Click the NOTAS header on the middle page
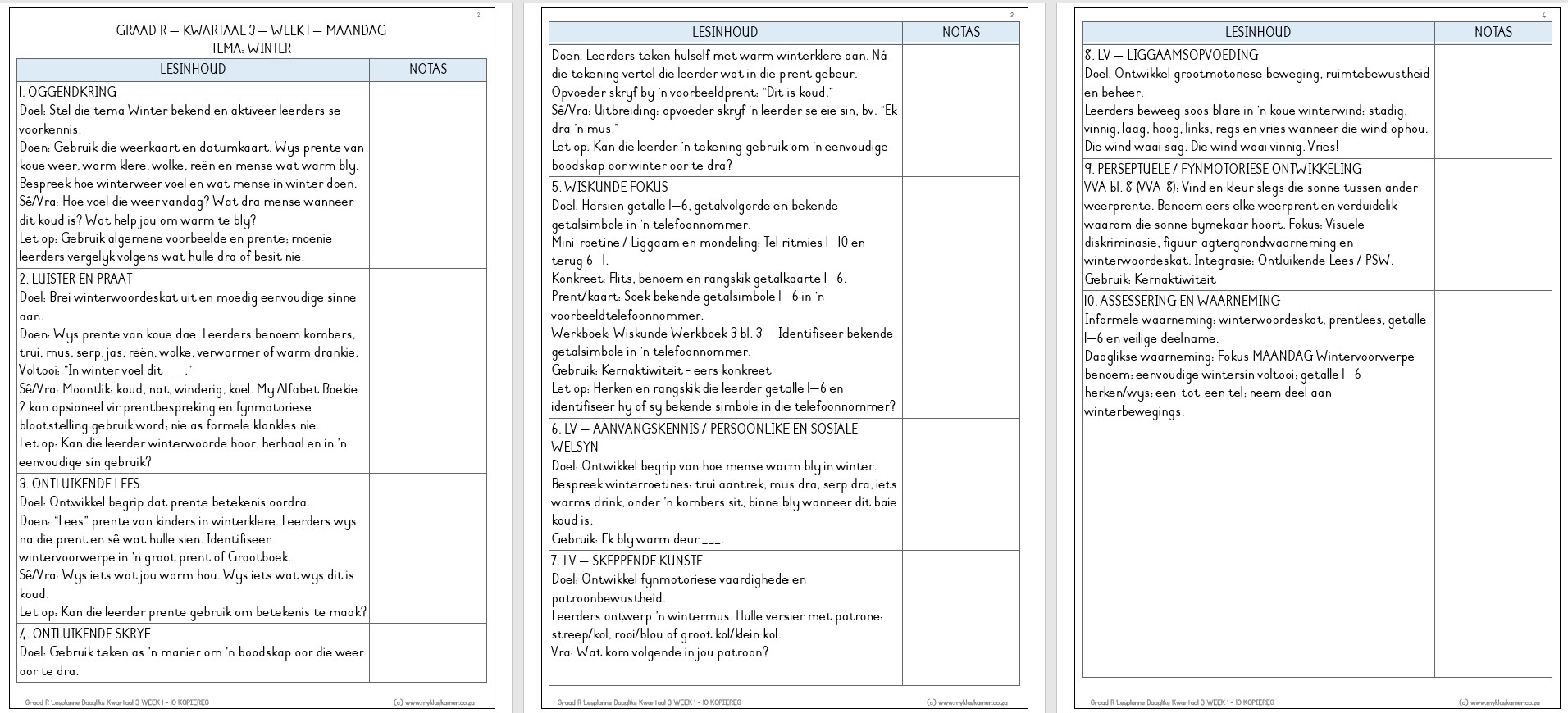1568x713 pixels. tap(961, 33)
